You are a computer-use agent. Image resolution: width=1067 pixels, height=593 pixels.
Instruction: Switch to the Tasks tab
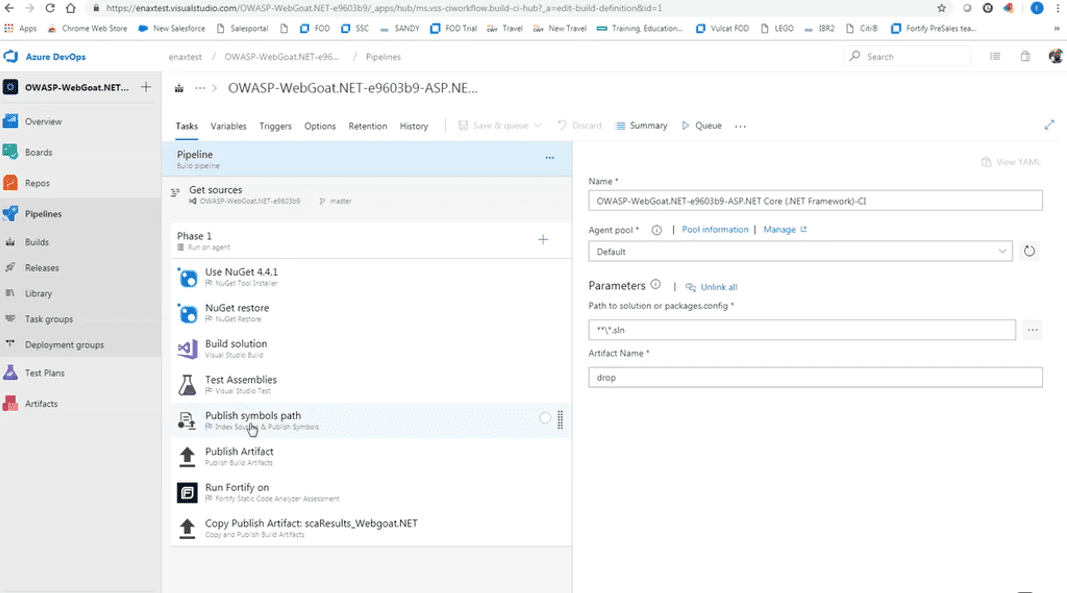(x=186, y=126)
